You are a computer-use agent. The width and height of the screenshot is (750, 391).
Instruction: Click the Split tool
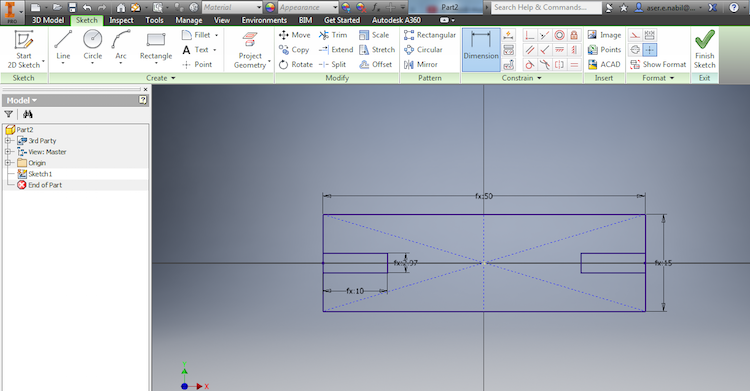point(332,64)
